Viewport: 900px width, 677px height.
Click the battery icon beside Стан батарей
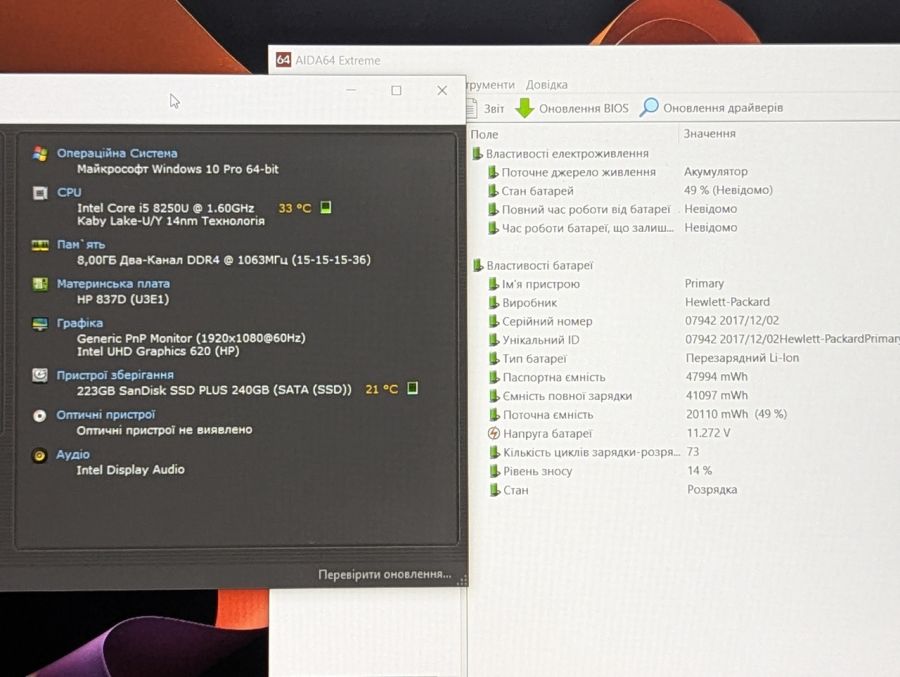pyautogui.click(x=492, y=191)
